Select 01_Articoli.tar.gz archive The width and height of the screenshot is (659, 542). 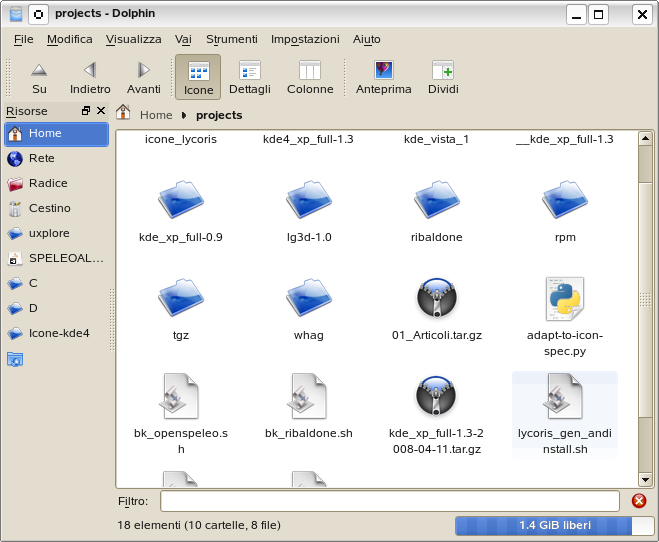click(x=437, y=310)
